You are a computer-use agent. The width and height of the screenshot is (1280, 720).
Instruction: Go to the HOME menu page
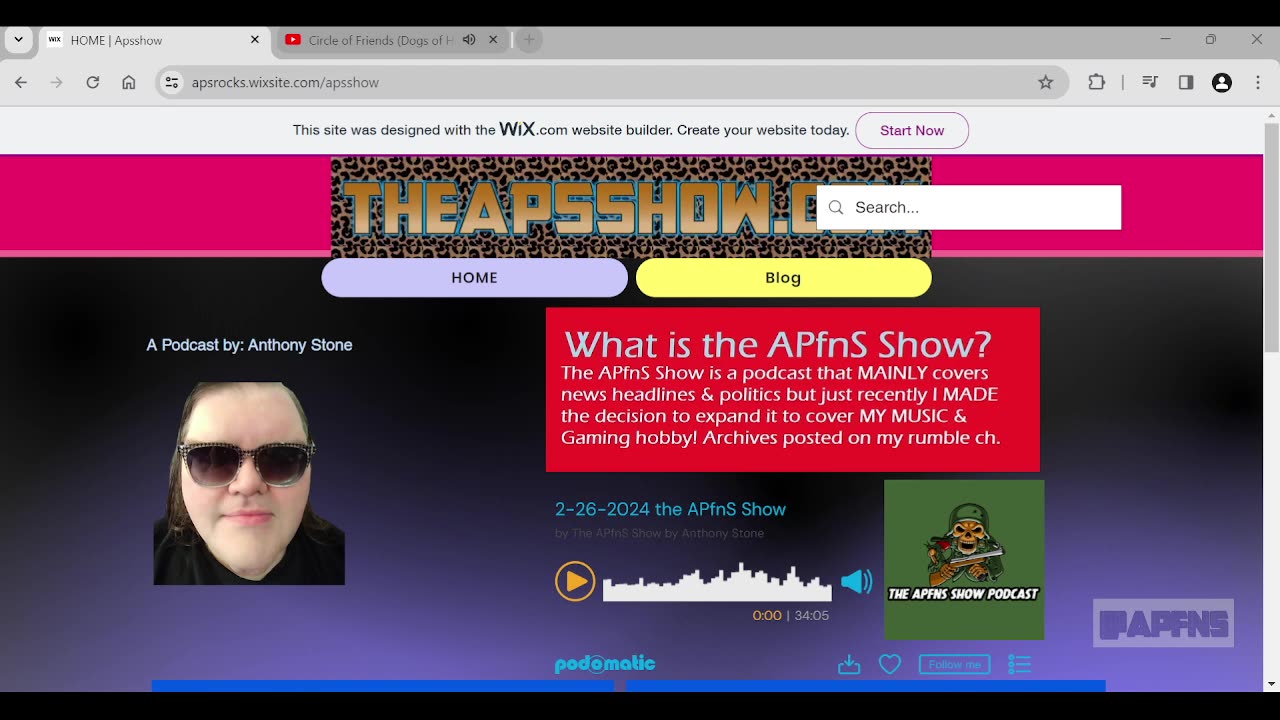tap(474, 277)
